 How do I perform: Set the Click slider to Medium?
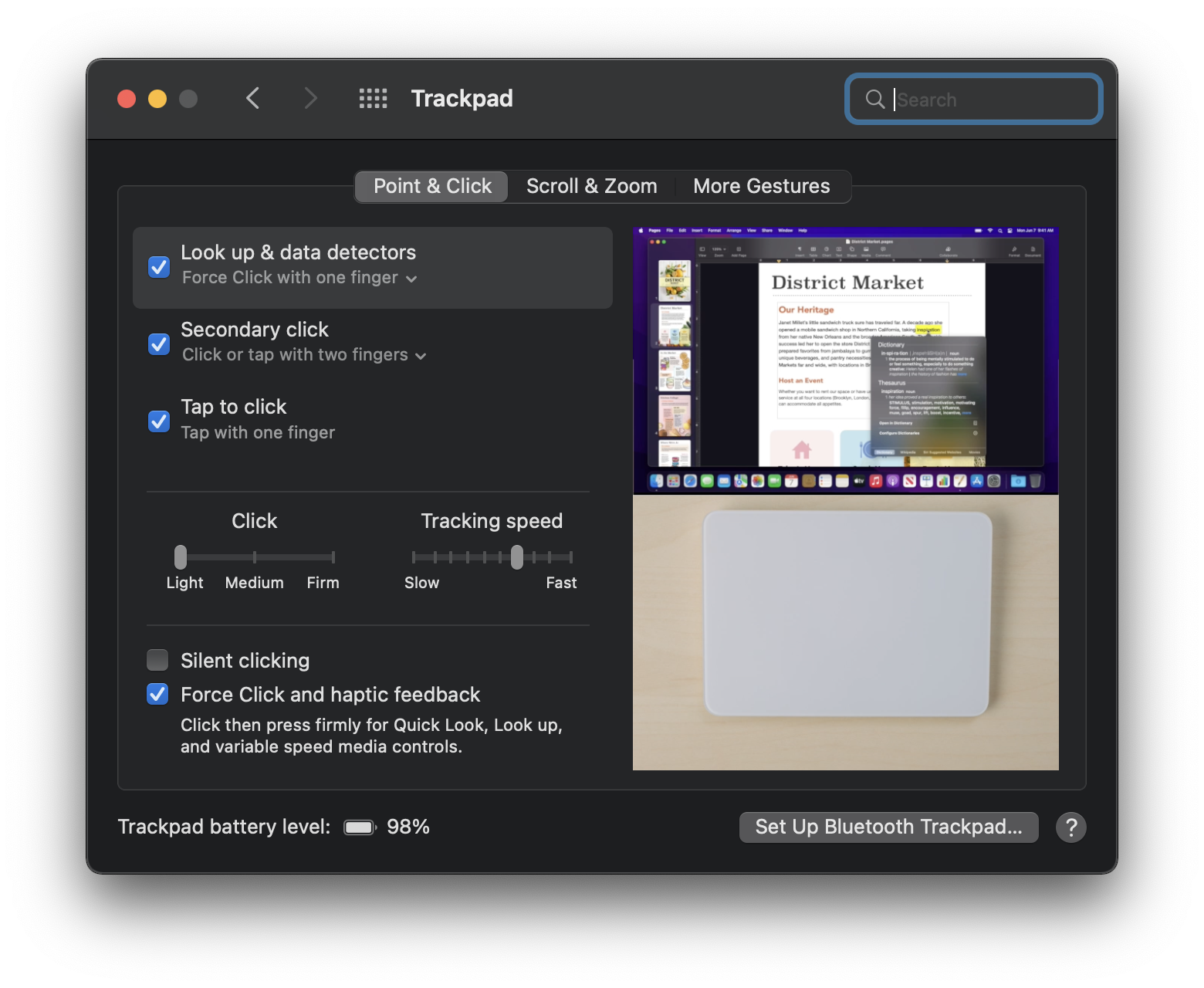tap(255, 557)
